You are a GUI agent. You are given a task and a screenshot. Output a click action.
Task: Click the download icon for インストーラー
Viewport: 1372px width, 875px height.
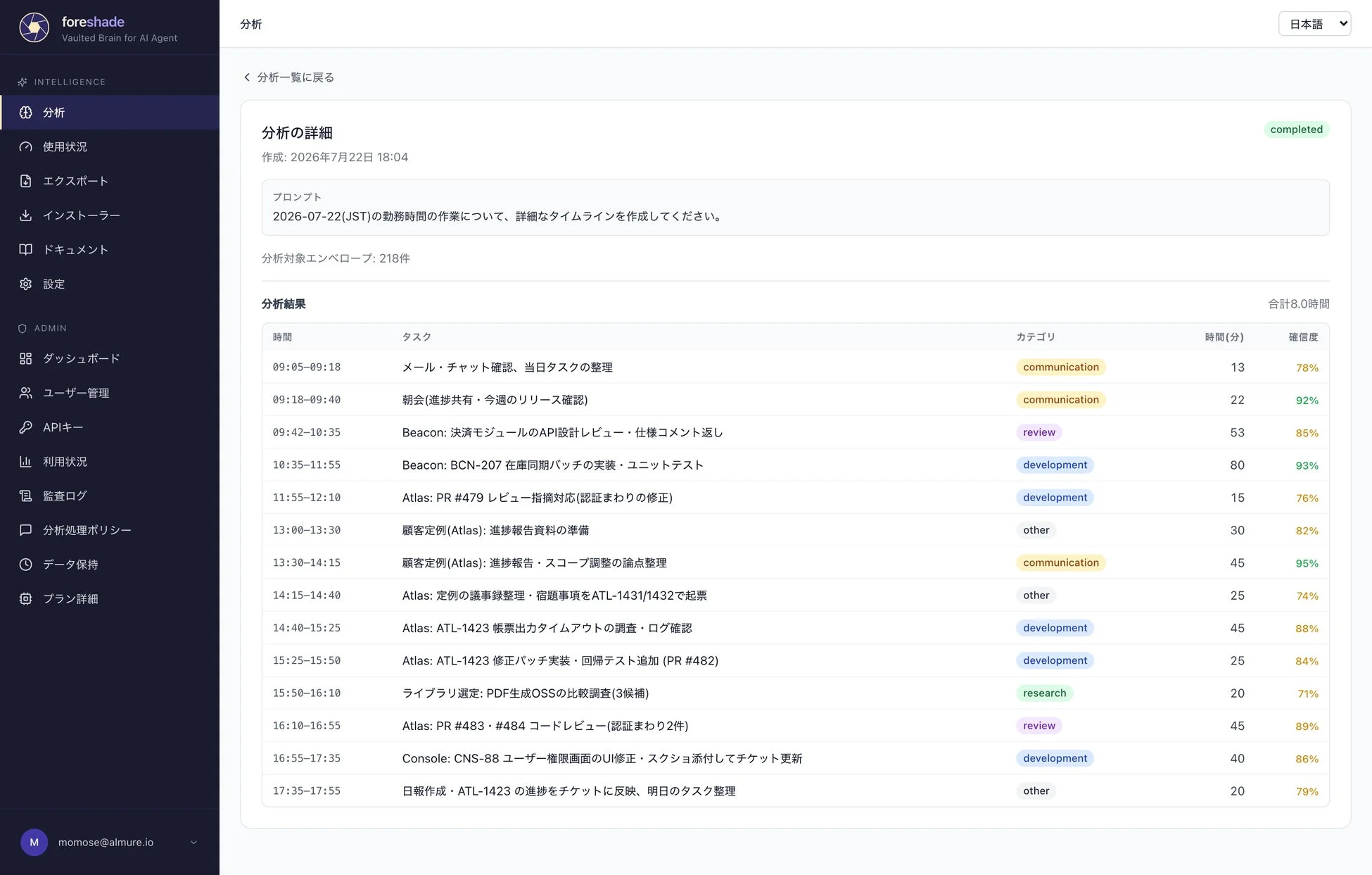tap(26, 215)
